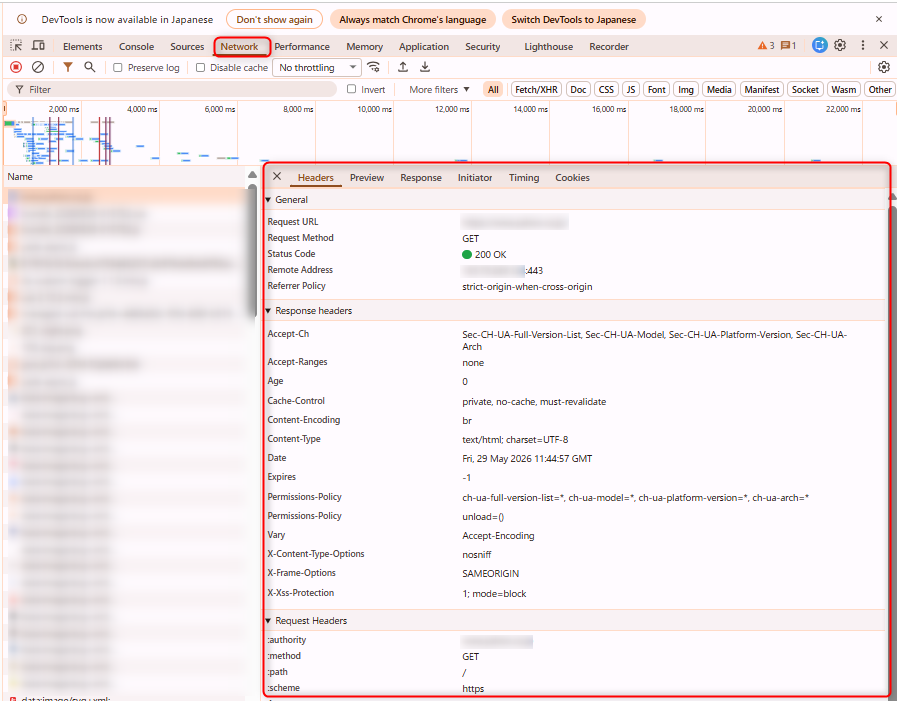Switch to the Performance tab
This screenshot has height=701, width=897.
(x=301, y=46)
